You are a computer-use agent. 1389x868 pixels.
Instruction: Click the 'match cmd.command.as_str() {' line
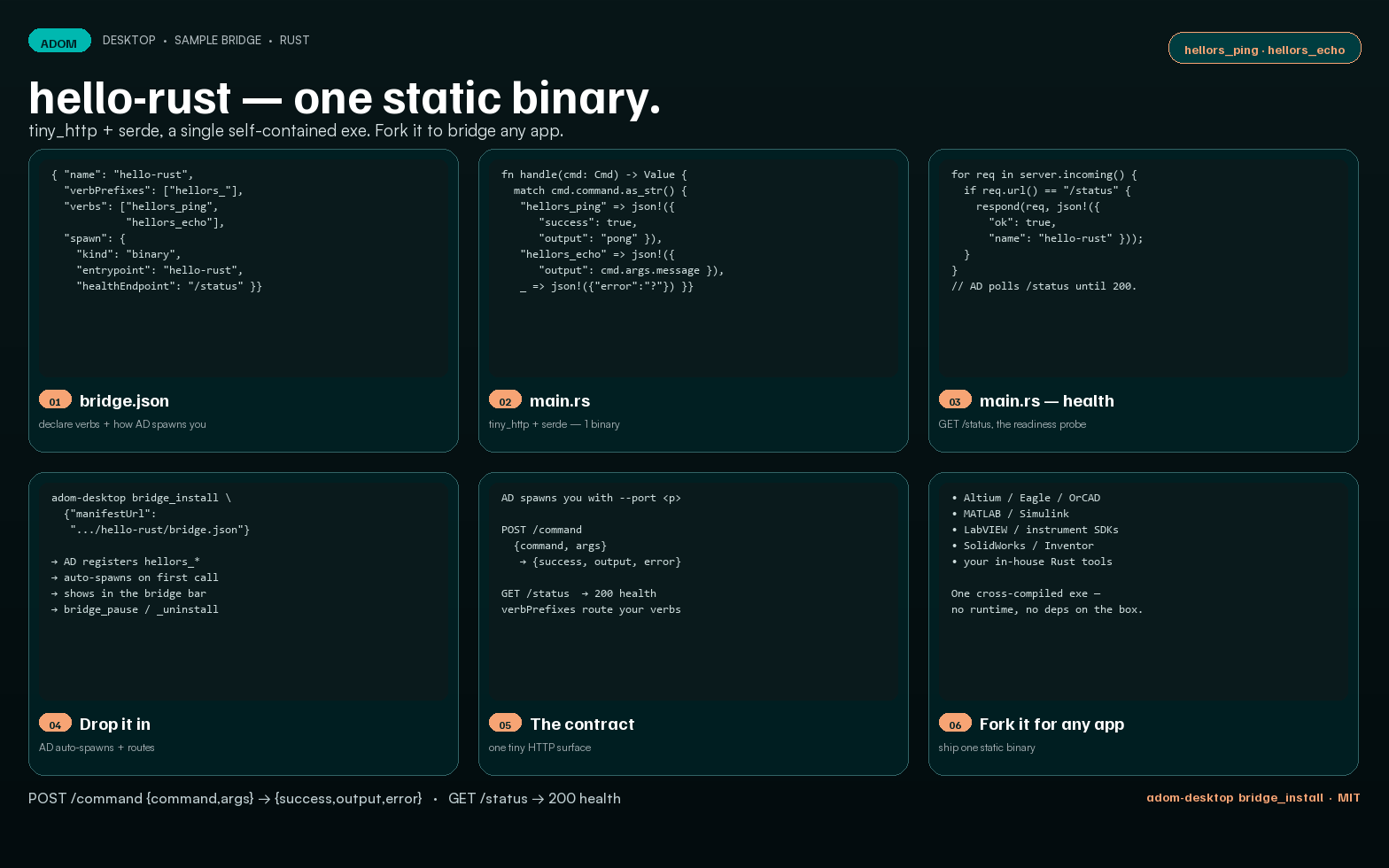601,190
